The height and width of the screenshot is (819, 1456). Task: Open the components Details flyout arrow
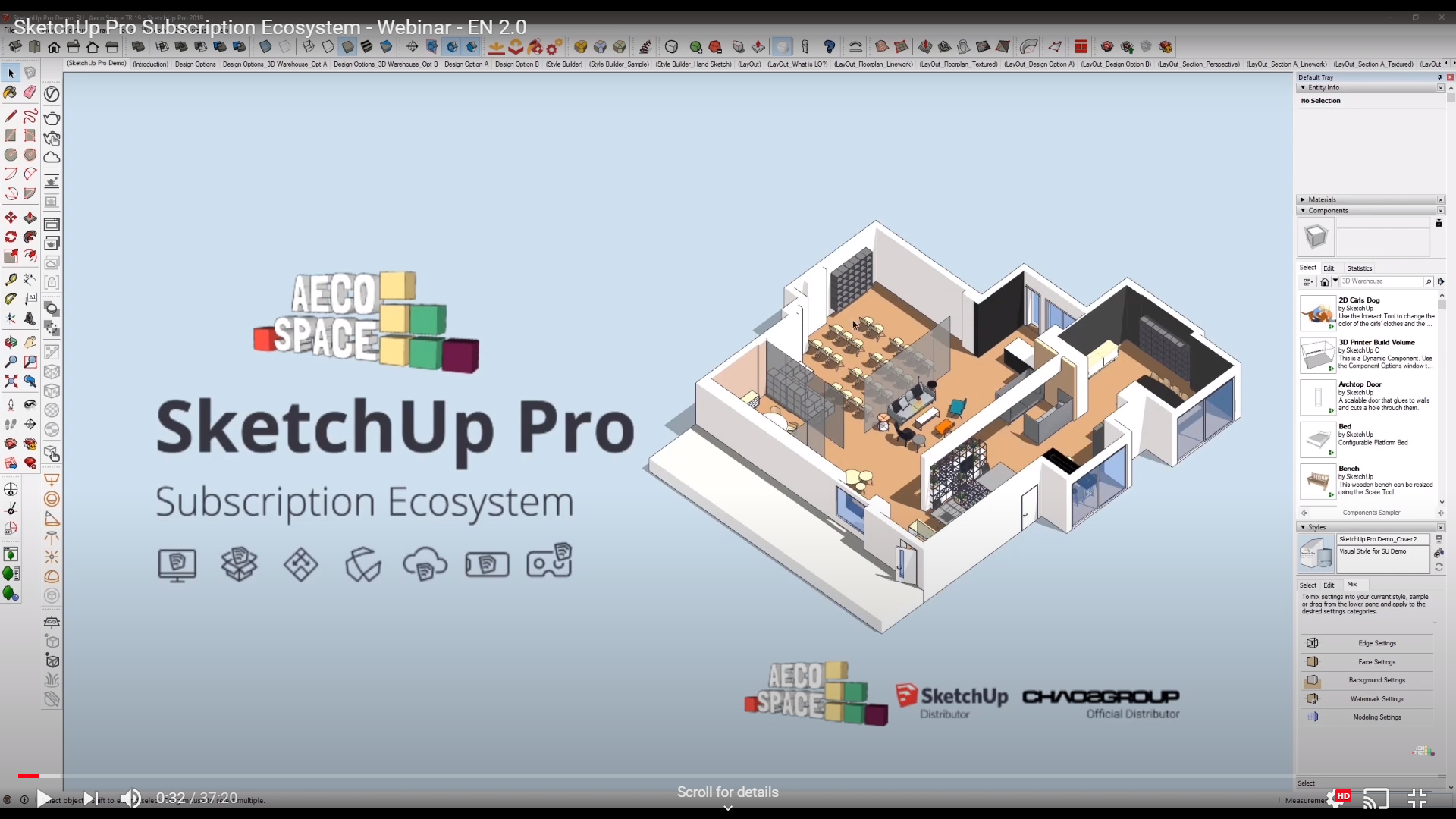[x=1441, y=281]
